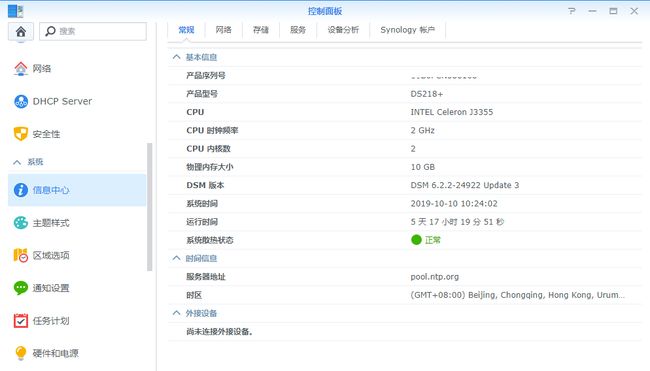Open the 区域选项 regional options icon
Viewport: 650px width, 371px height.
[x=21, y=255]
